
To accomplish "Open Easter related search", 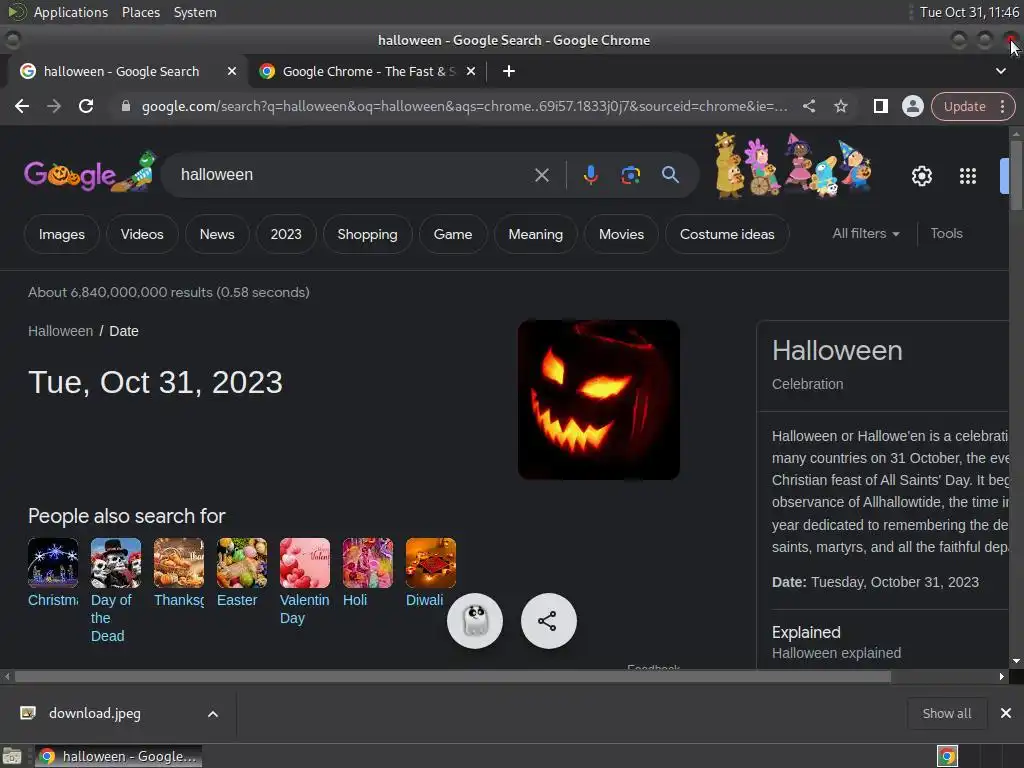I will tap(242, 573).
